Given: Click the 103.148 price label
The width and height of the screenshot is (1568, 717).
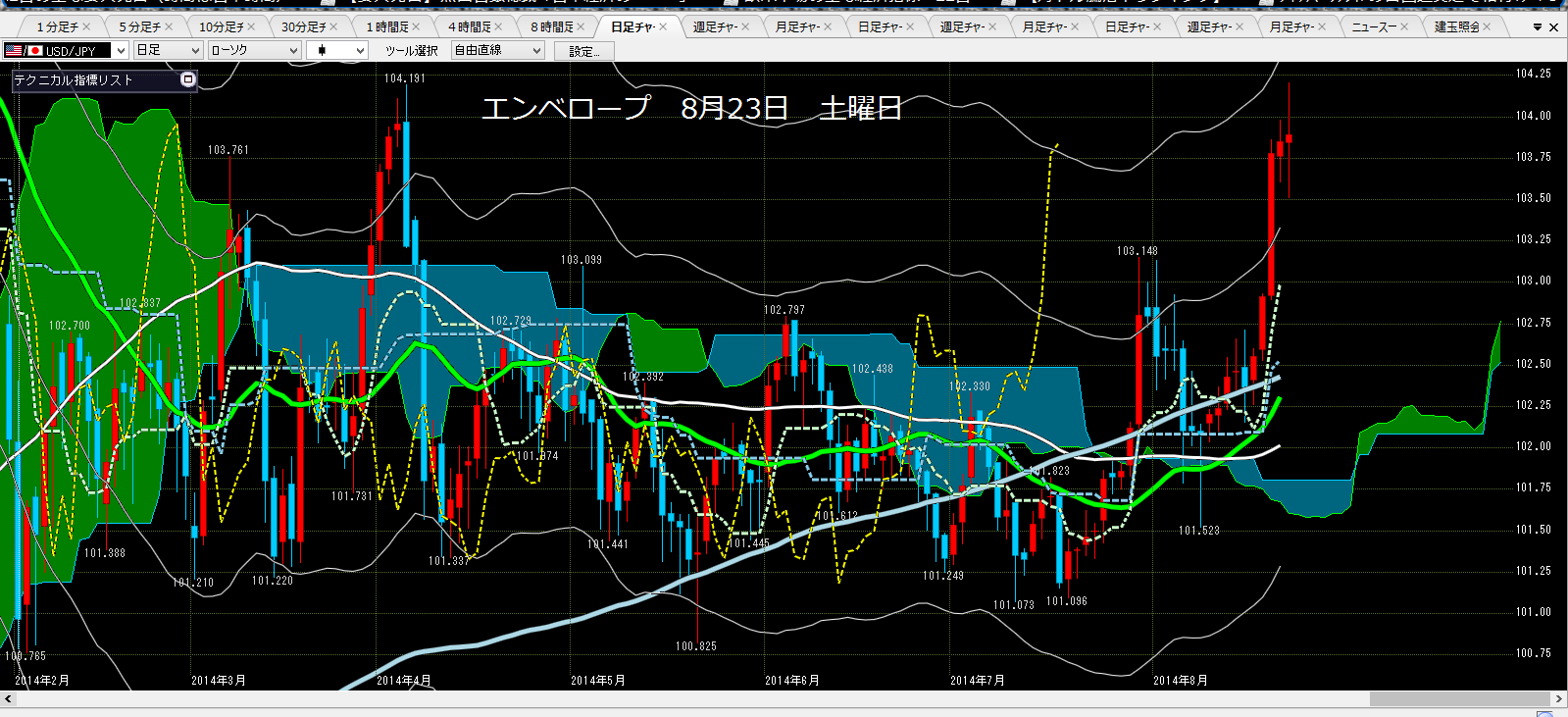Looking at the screenshot, I should (x=1137, y=251).
